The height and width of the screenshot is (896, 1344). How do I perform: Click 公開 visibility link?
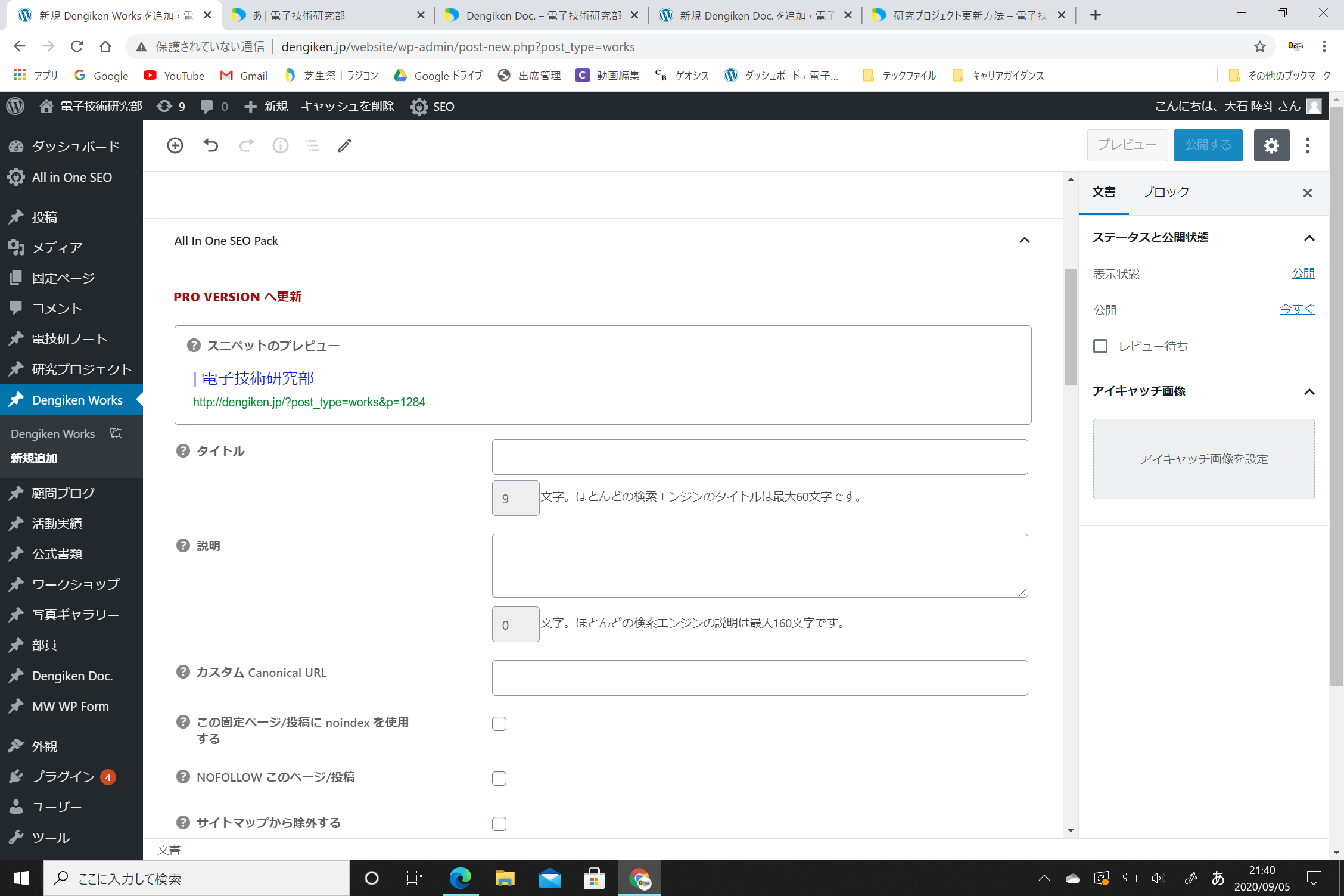[1303, 273]
